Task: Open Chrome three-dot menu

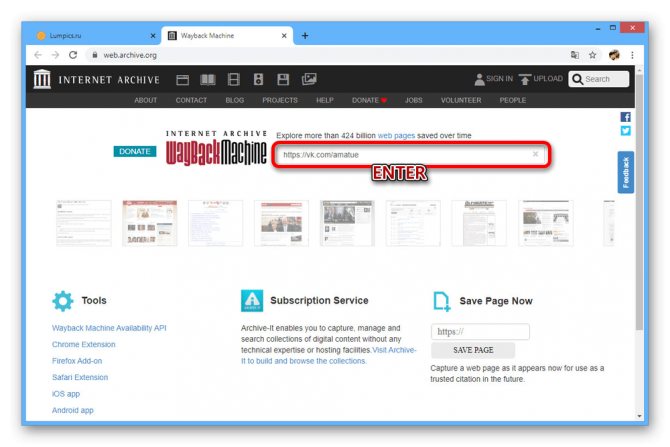Action: 632,55
